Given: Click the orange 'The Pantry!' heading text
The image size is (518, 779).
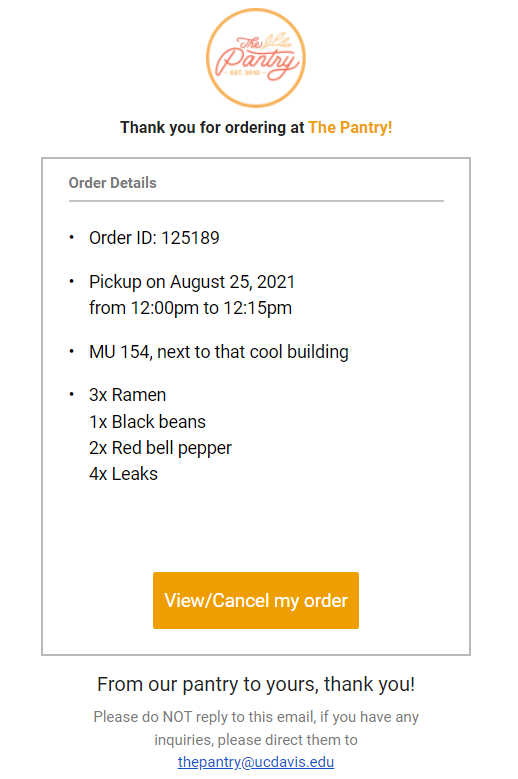Looking at the screenshot, I should [350, 127].
